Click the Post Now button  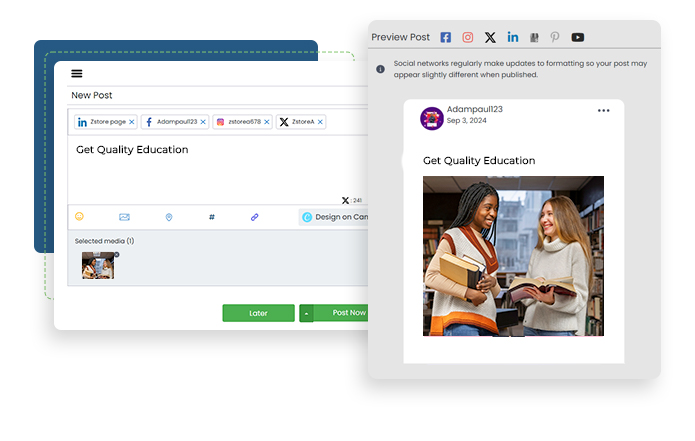[341, 313]
